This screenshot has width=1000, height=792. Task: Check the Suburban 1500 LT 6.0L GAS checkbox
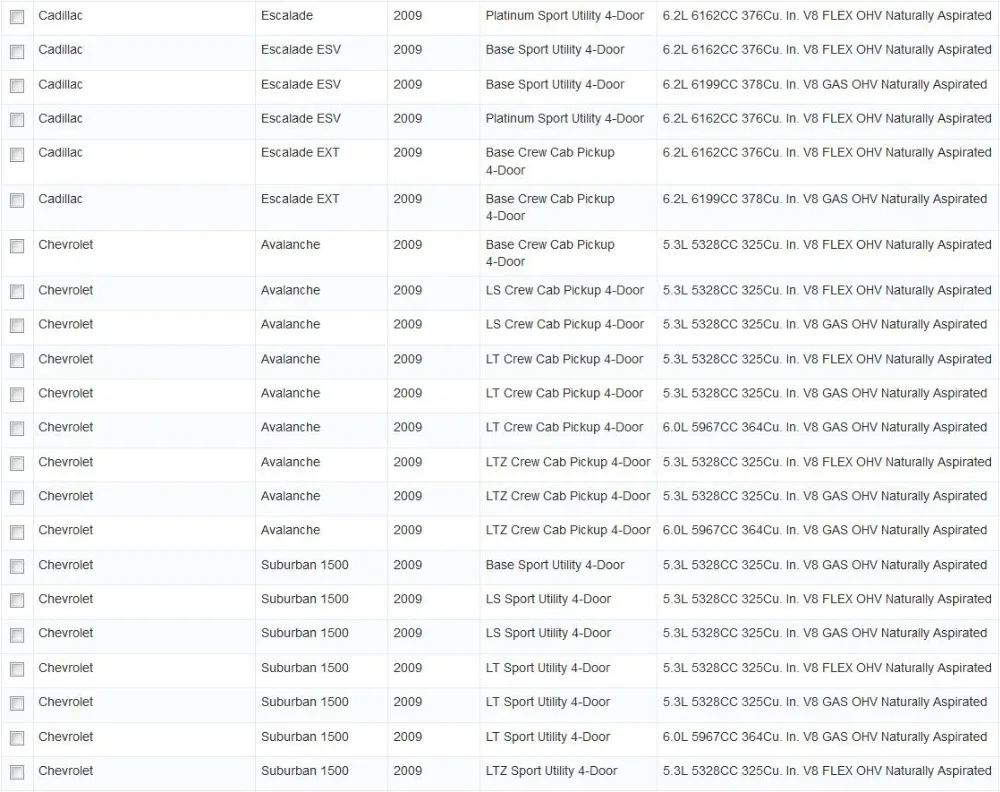pos(17,738)
